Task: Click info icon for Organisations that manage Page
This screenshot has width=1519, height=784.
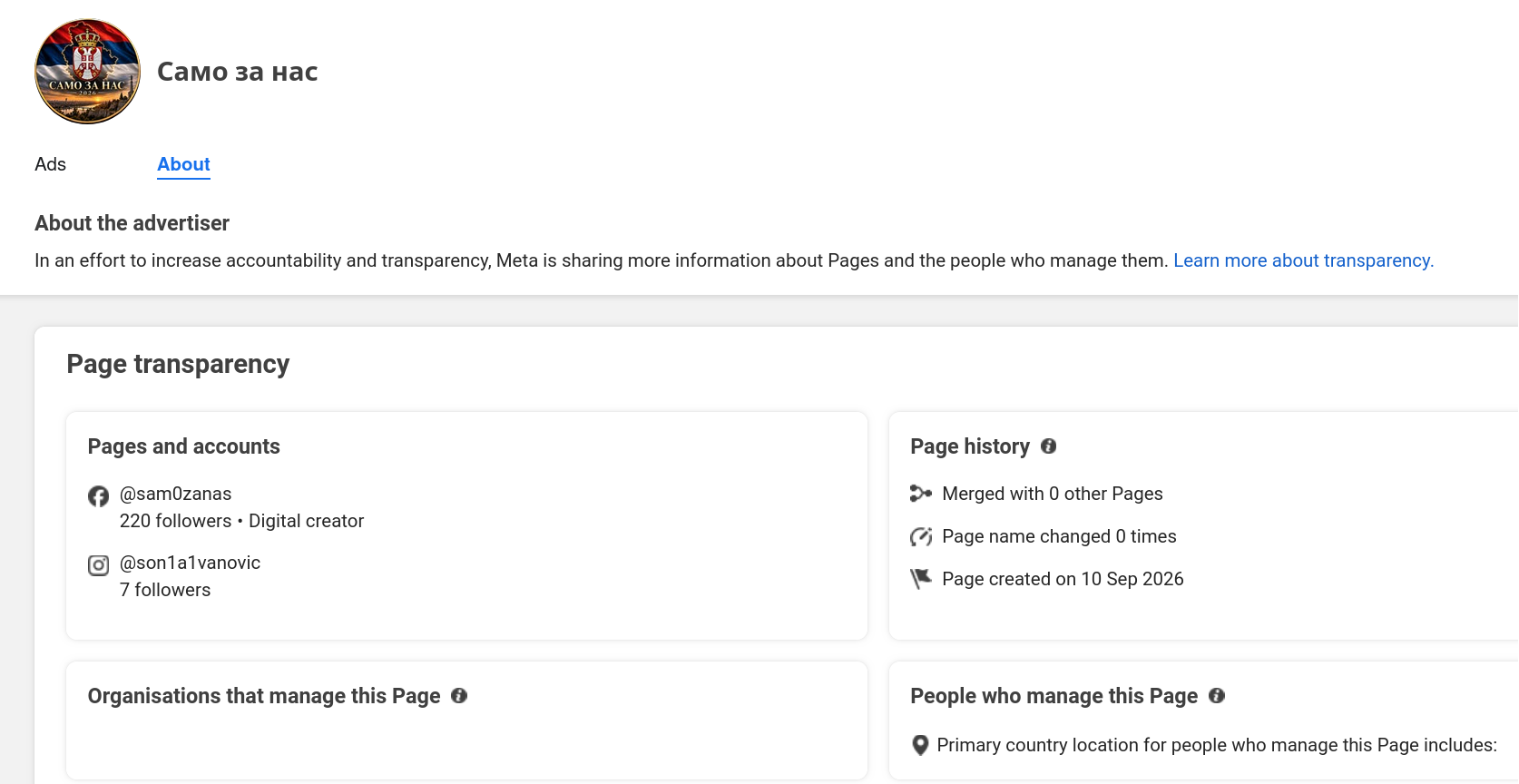Action: point(459,696)
